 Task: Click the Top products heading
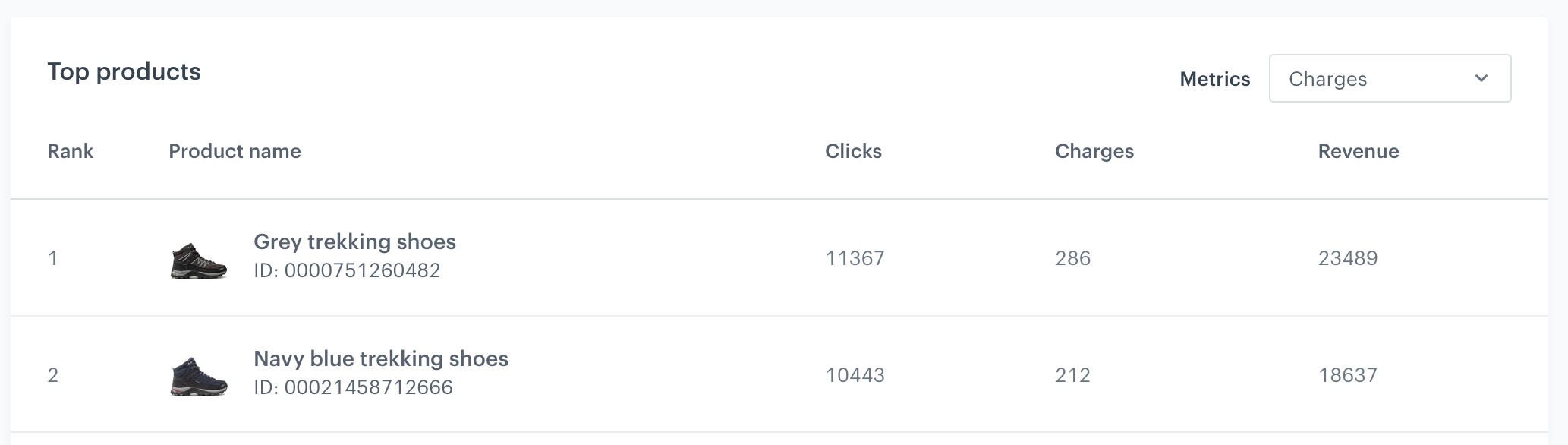pos(124,71)
